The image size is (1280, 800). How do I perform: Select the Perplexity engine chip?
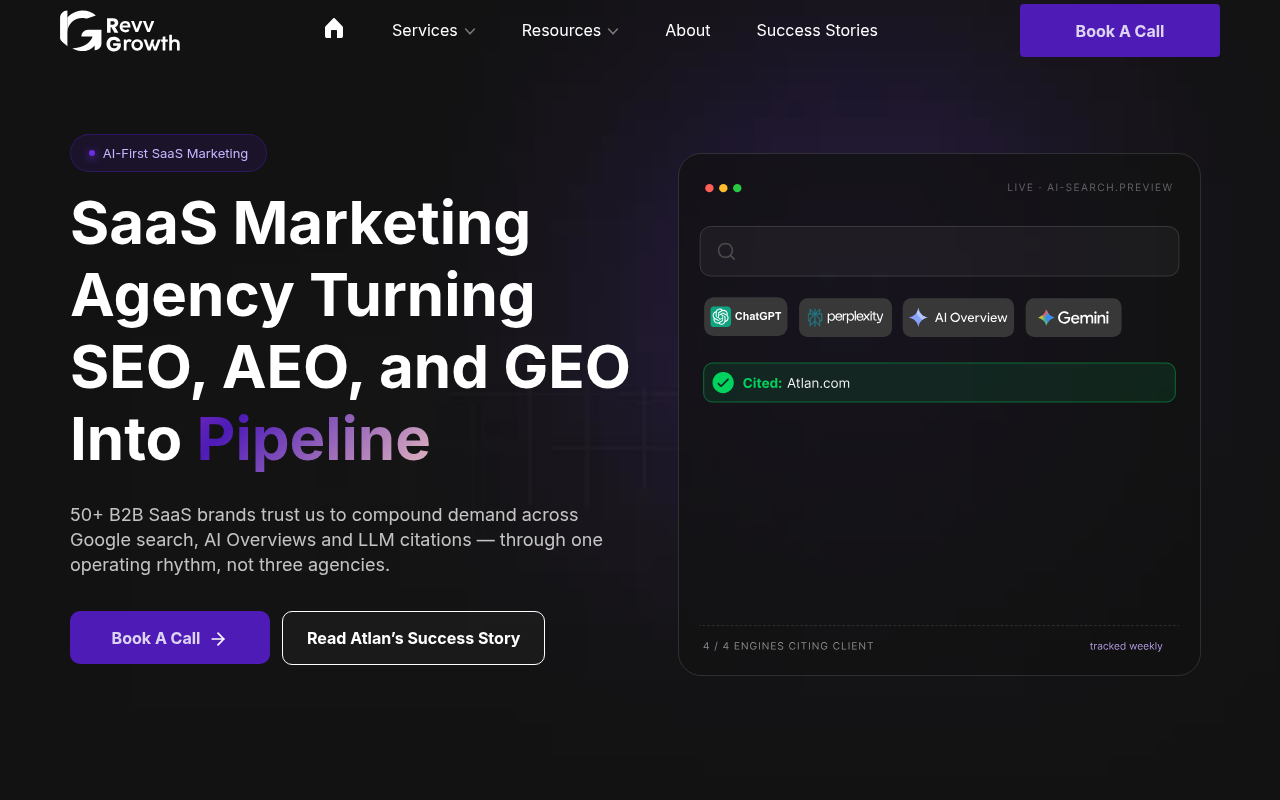coord(845,317)
